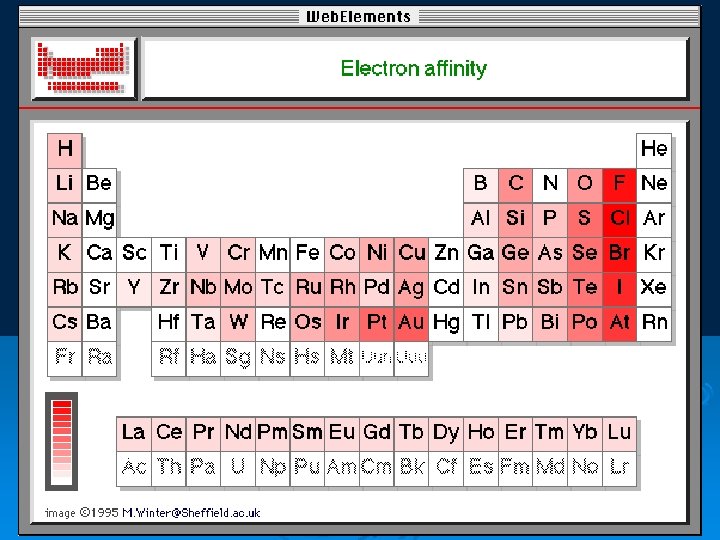
Task: Select the chlorine Cl cell
Action: click(x=619, y=220)
